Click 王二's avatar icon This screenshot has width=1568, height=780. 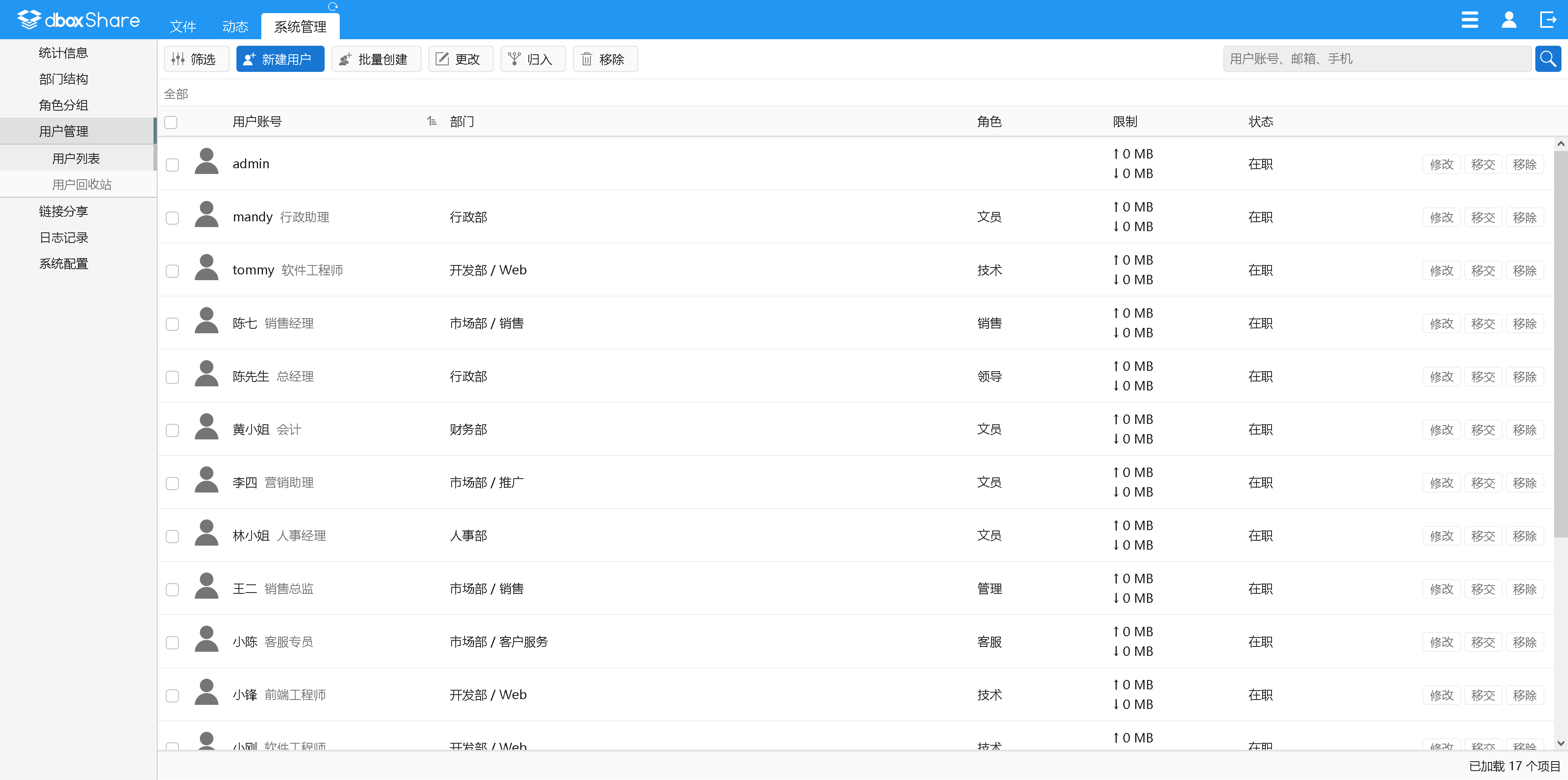[206, 586]
